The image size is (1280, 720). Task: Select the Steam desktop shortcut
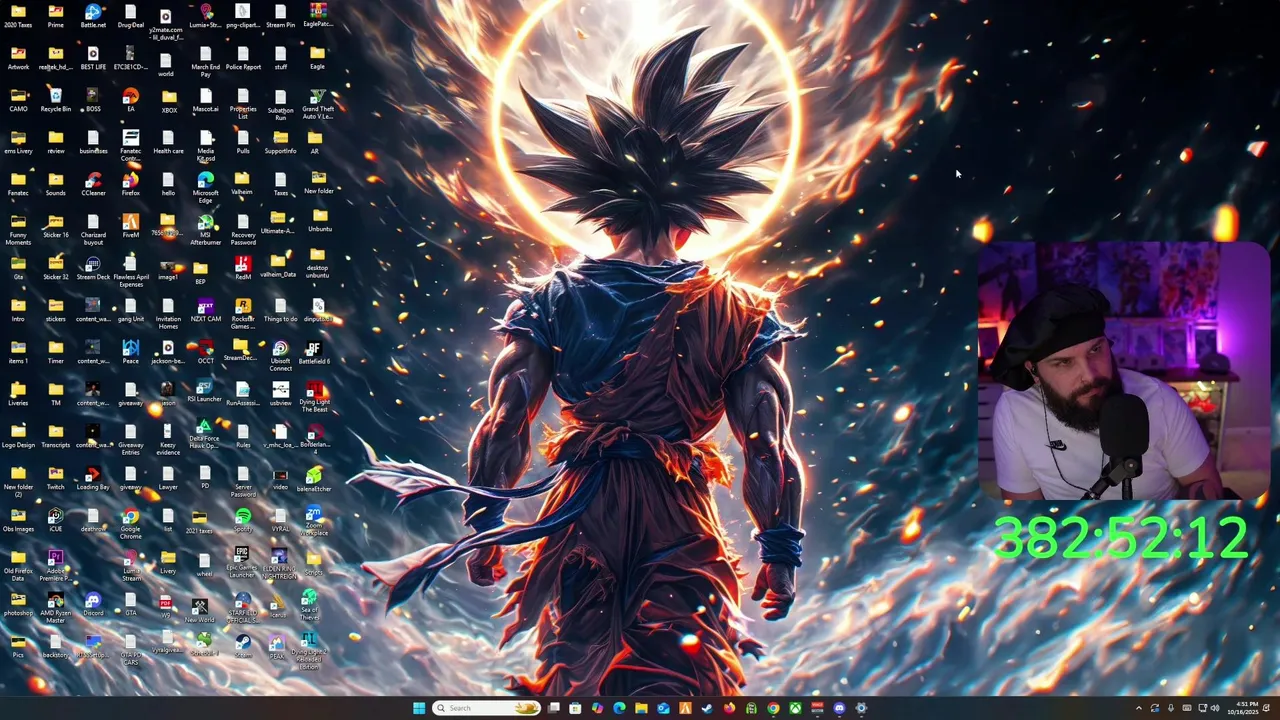[243, 645]
